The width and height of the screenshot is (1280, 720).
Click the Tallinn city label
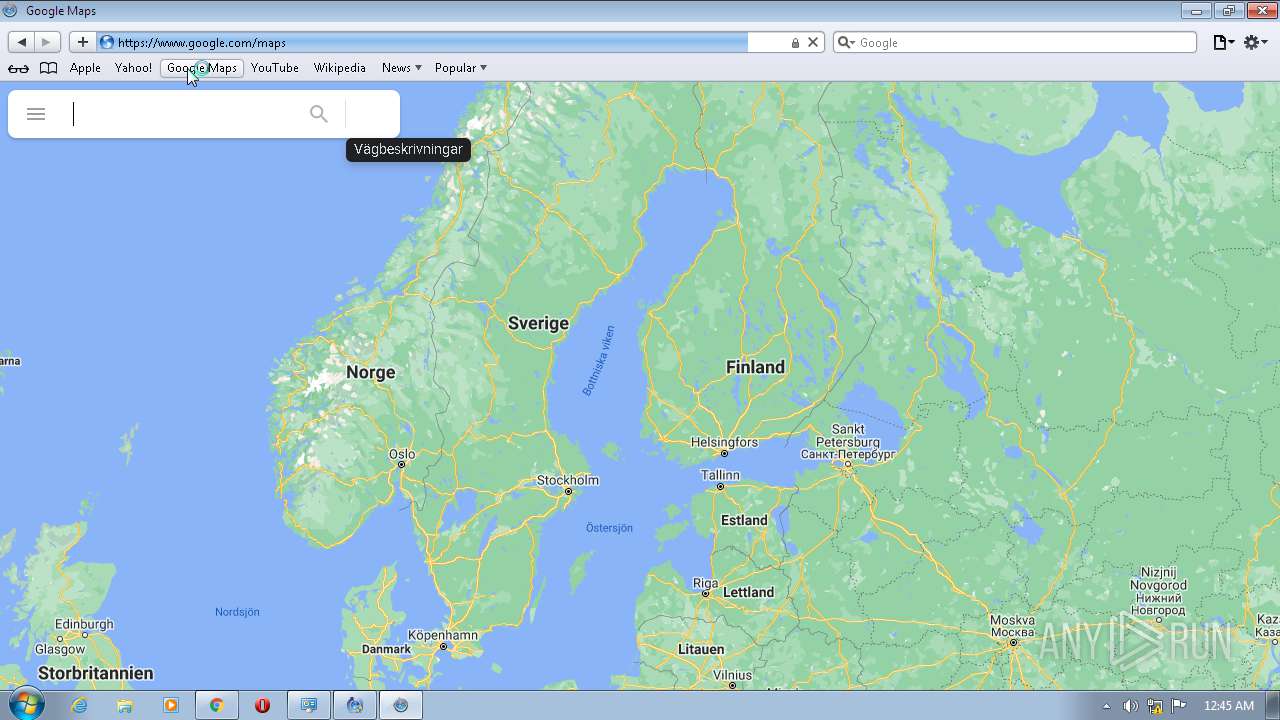720,475
